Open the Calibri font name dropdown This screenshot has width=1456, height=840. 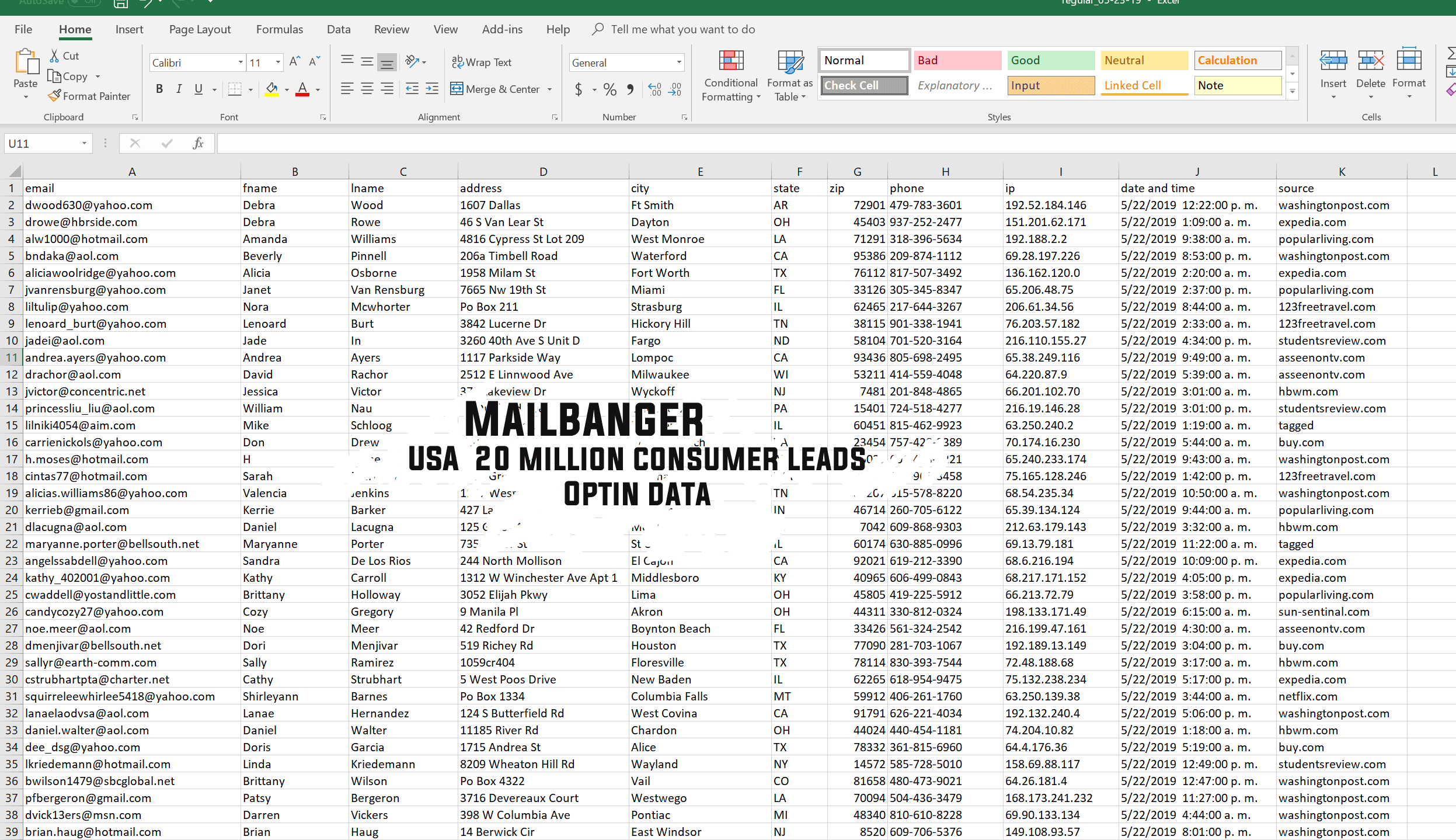[x=241, y=62]
